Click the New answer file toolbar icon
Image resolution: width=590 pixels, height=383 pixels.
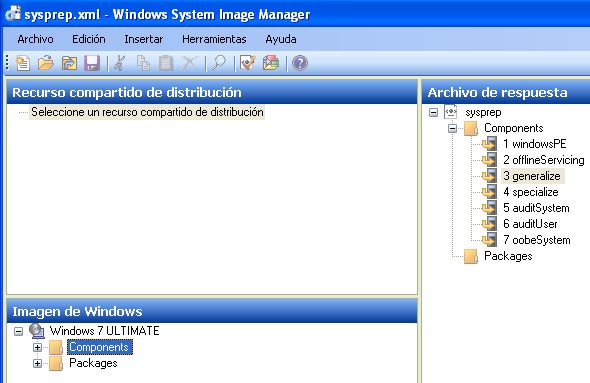(x=23, y=63)
